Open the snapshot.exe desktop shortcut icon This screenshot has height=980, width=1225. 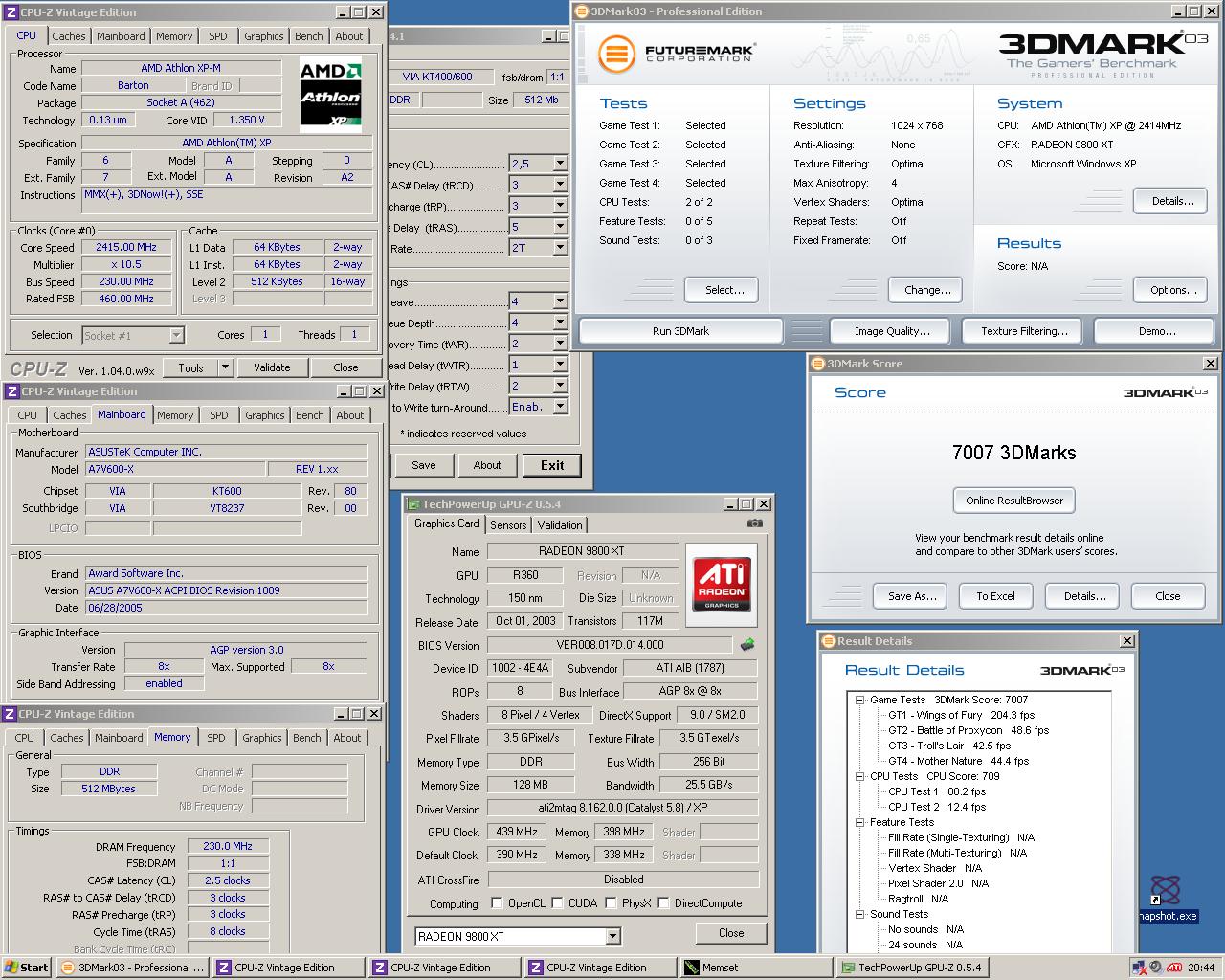1165,890
